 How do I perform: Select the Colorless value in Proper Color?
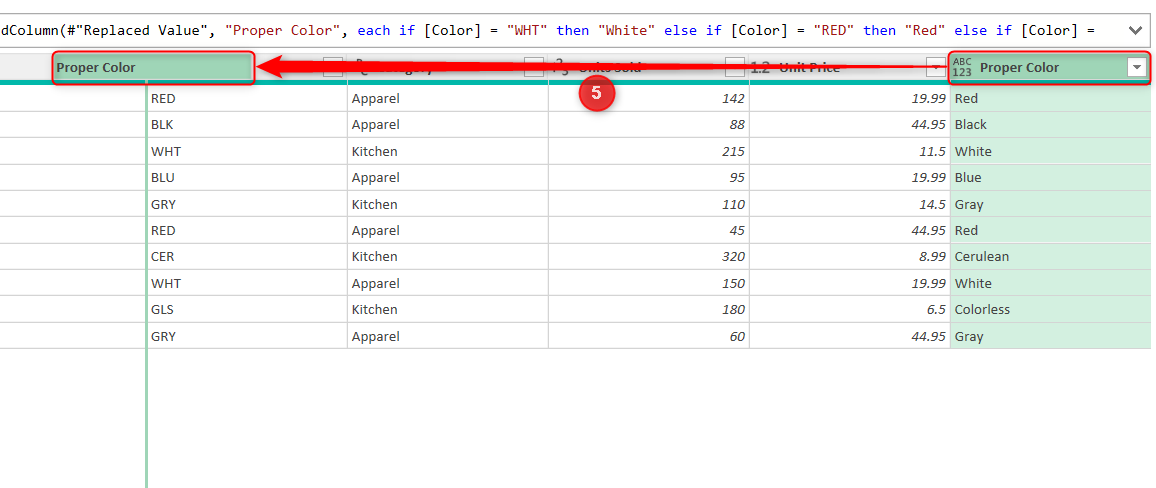(1051, 310)
